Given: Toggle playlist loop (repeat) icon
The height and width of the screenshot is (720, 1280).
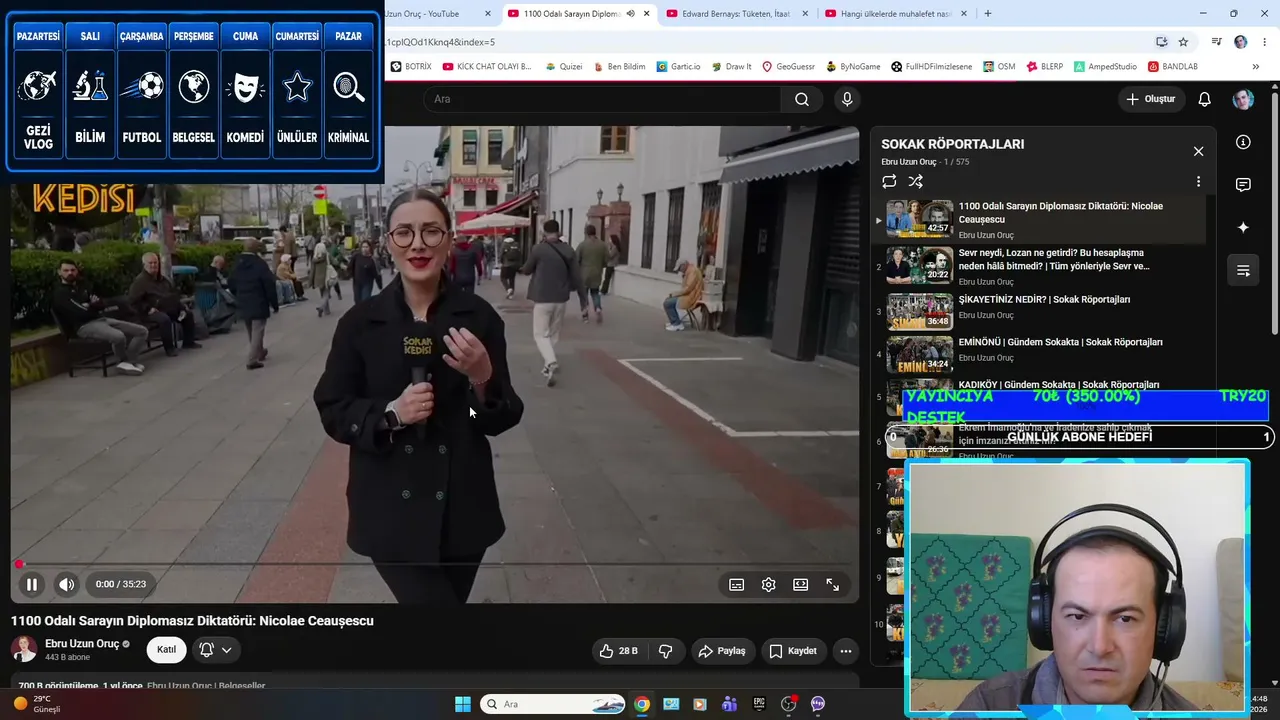Looking at the screenshot, I should 889,182.
